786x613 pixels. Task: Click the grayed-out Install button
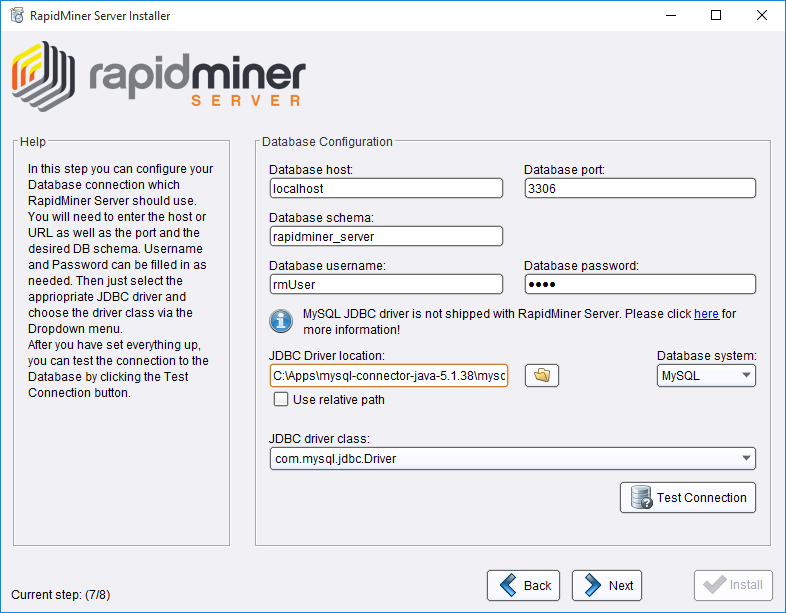(733, 585)
